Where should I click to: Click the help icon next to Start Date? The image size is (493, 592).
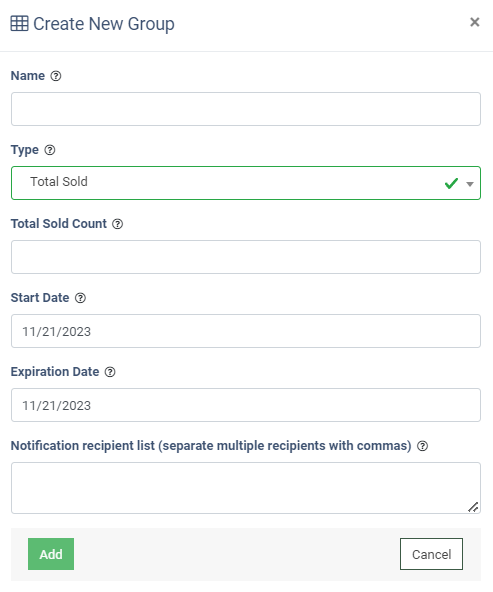[80, 298]
